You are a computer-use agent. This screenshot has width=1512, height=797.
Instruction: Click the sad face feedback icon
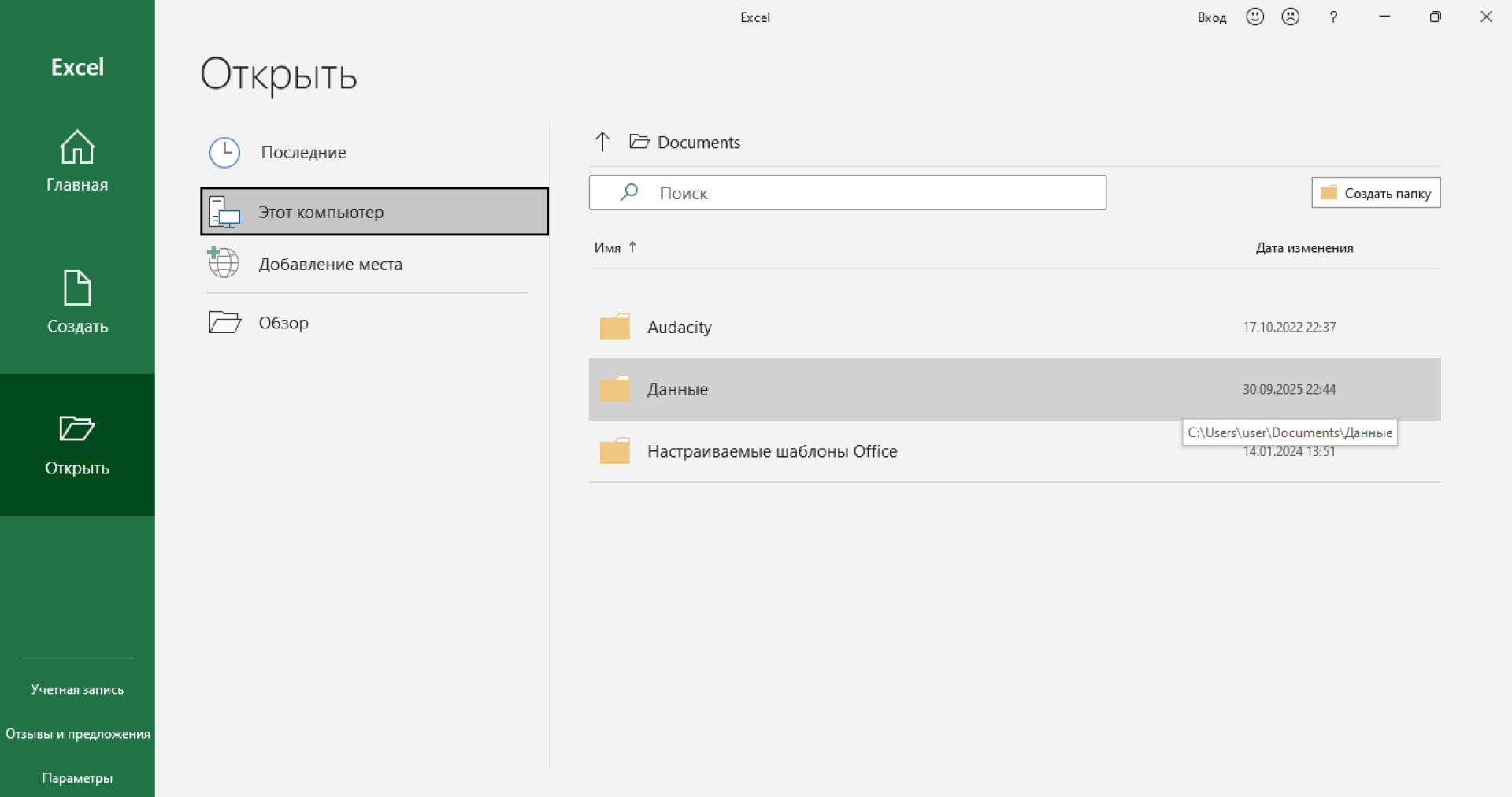tap(1290, 17)
